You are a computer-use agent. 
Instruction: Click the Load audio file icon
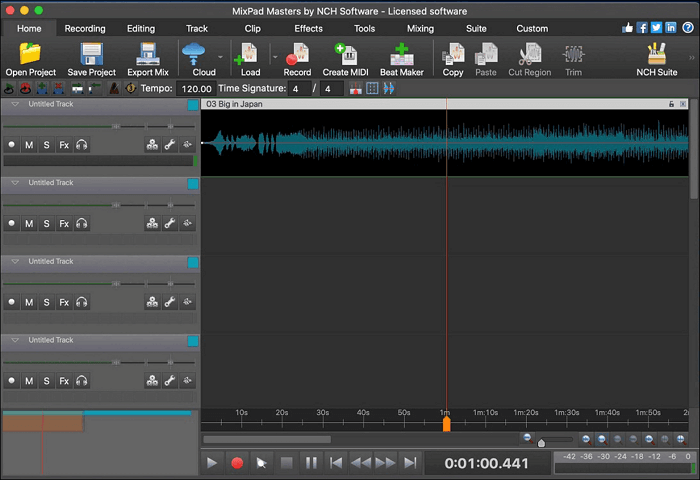click(x=246, y=54)
